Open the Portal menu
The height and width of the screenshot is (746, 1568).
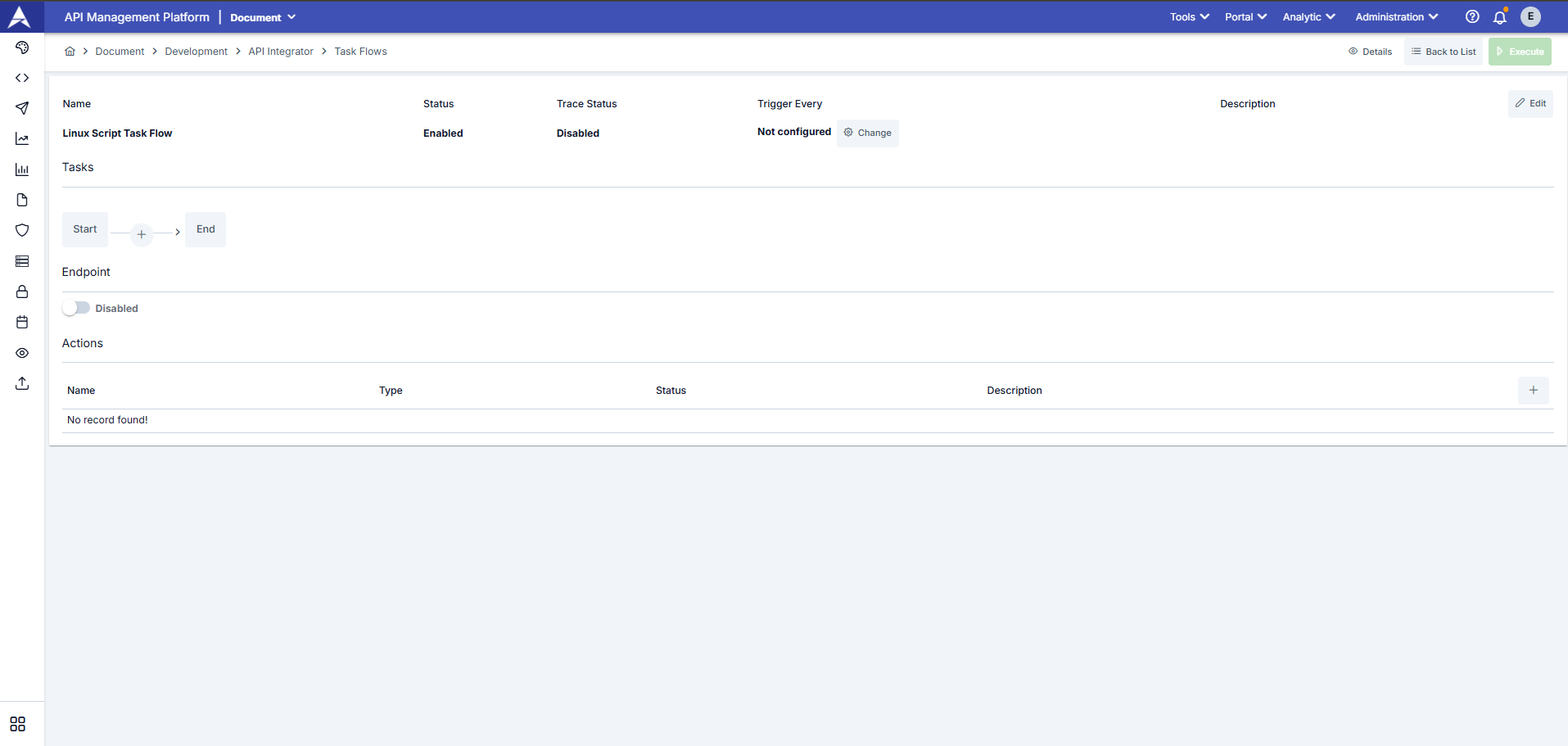(1245, 17)
